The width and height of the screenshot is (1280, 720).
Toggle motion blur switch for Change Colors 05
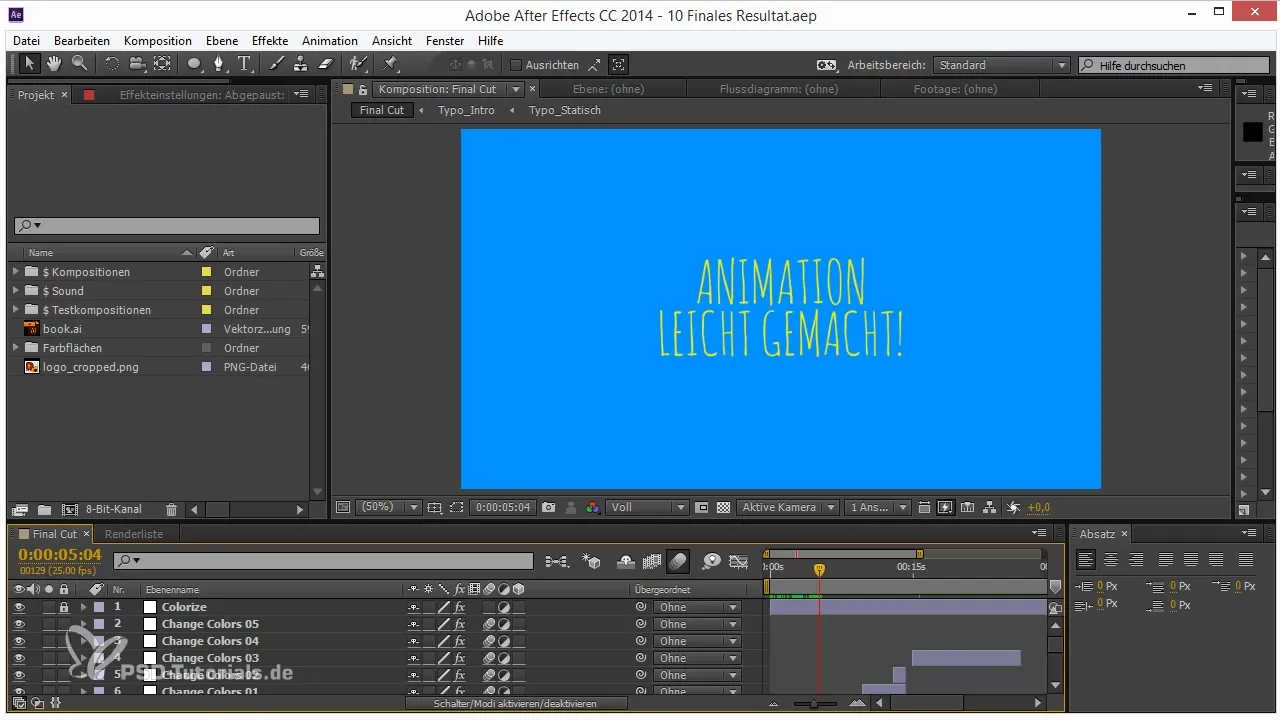point(490,624)
